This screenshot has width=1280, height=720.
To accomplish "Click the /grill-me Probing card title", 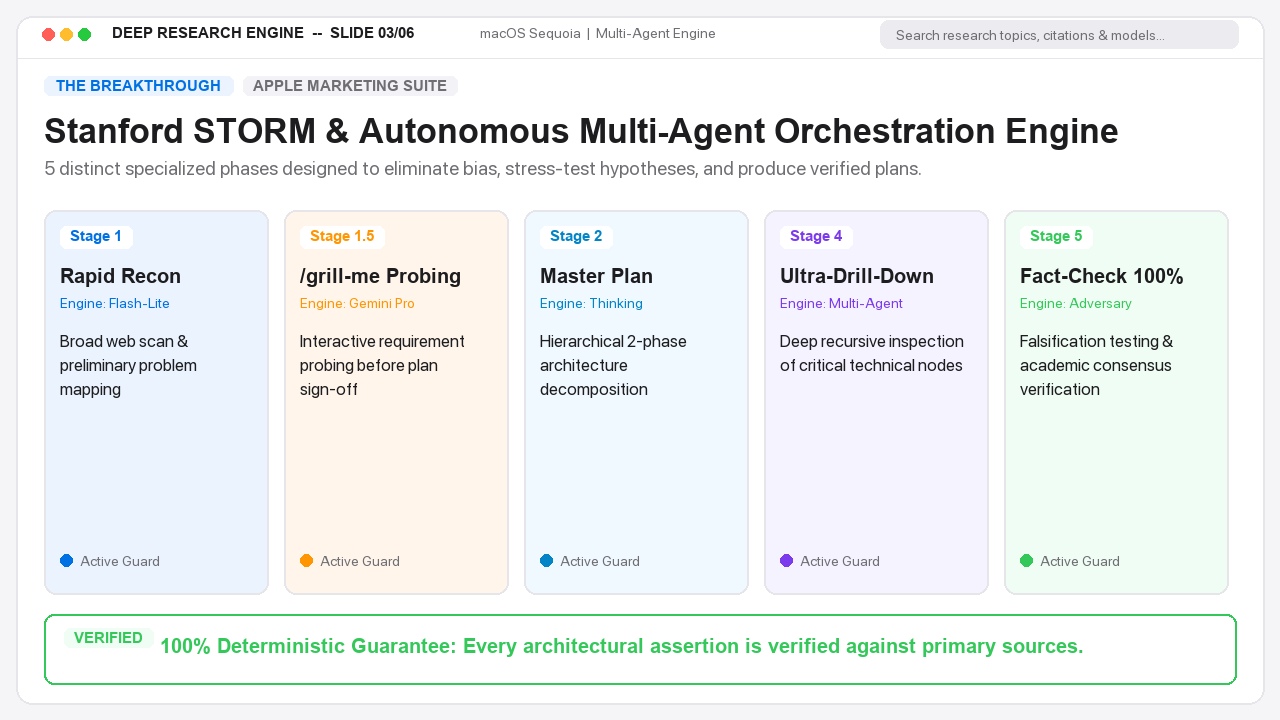I will click(x=381, y=276).
